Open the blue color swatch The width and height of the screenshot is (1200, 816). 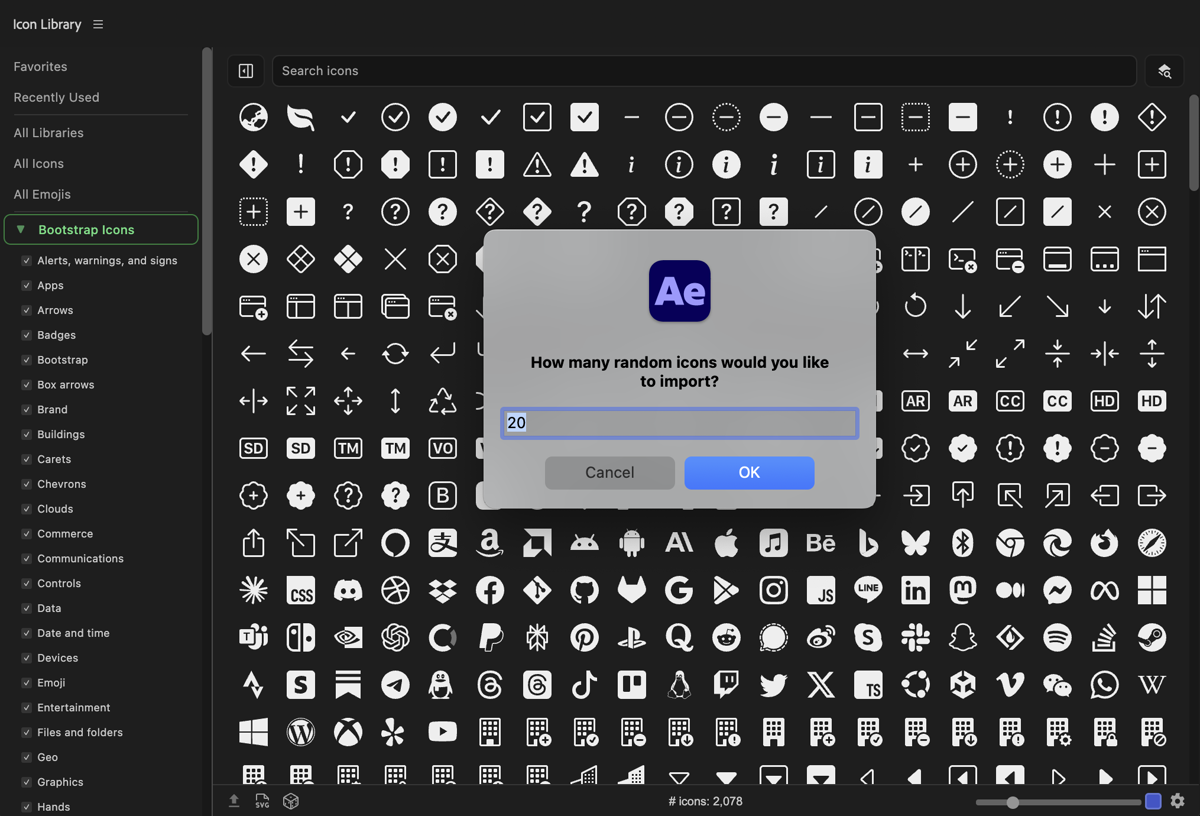1153,801
